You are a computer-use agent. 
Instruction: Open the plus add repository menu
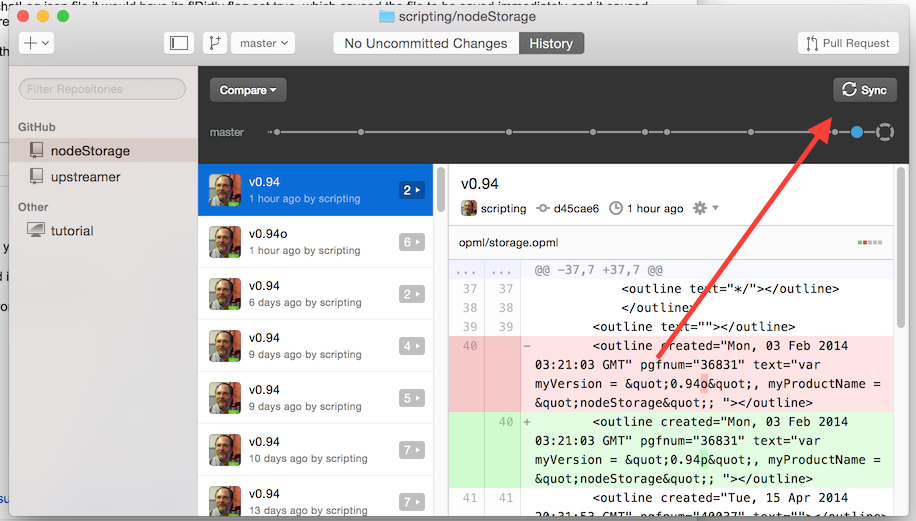pyautogui.click(x=37, y=43)
